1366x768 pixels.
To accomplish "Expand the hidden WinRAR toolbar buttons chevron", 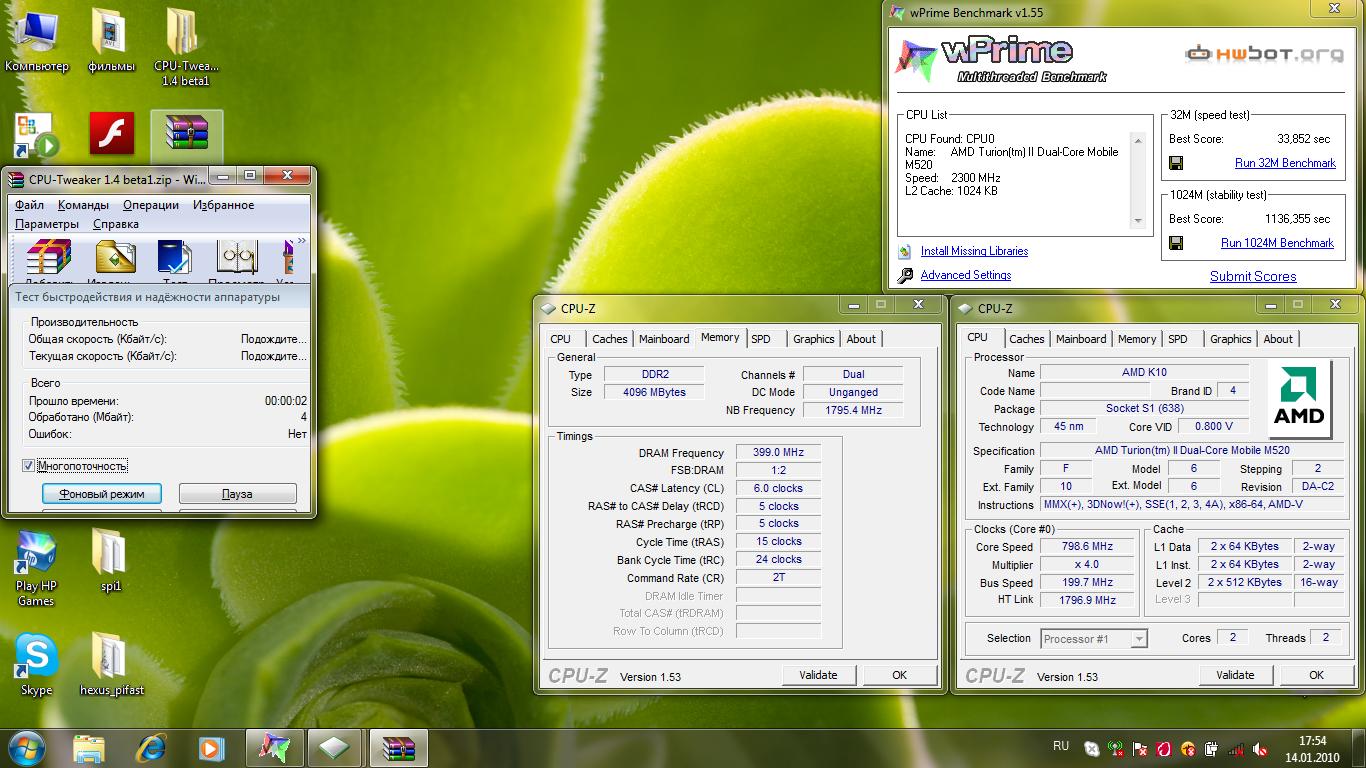I will click(x=302, y=241).
